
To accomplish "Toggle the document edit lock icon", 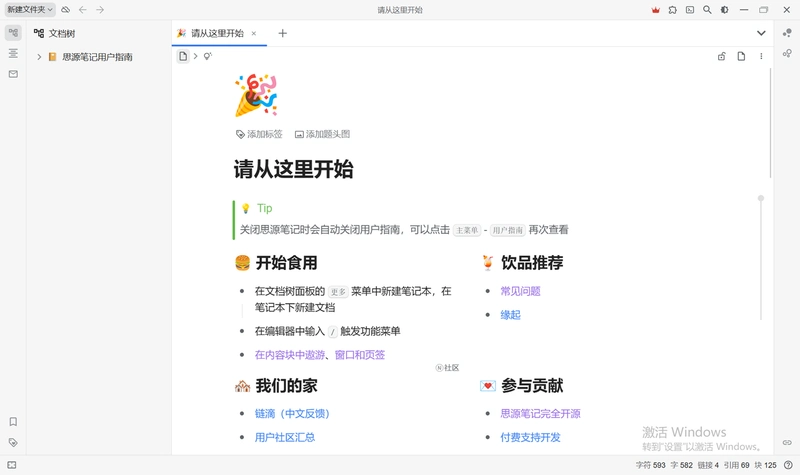I will (721, 56).
